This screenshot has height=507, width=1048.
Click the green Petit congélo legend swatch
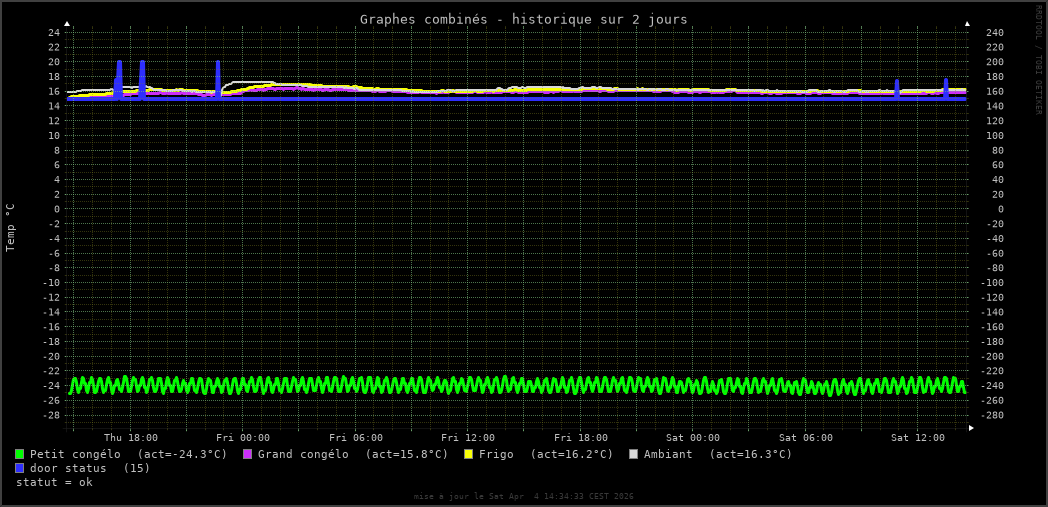[19, 454]
